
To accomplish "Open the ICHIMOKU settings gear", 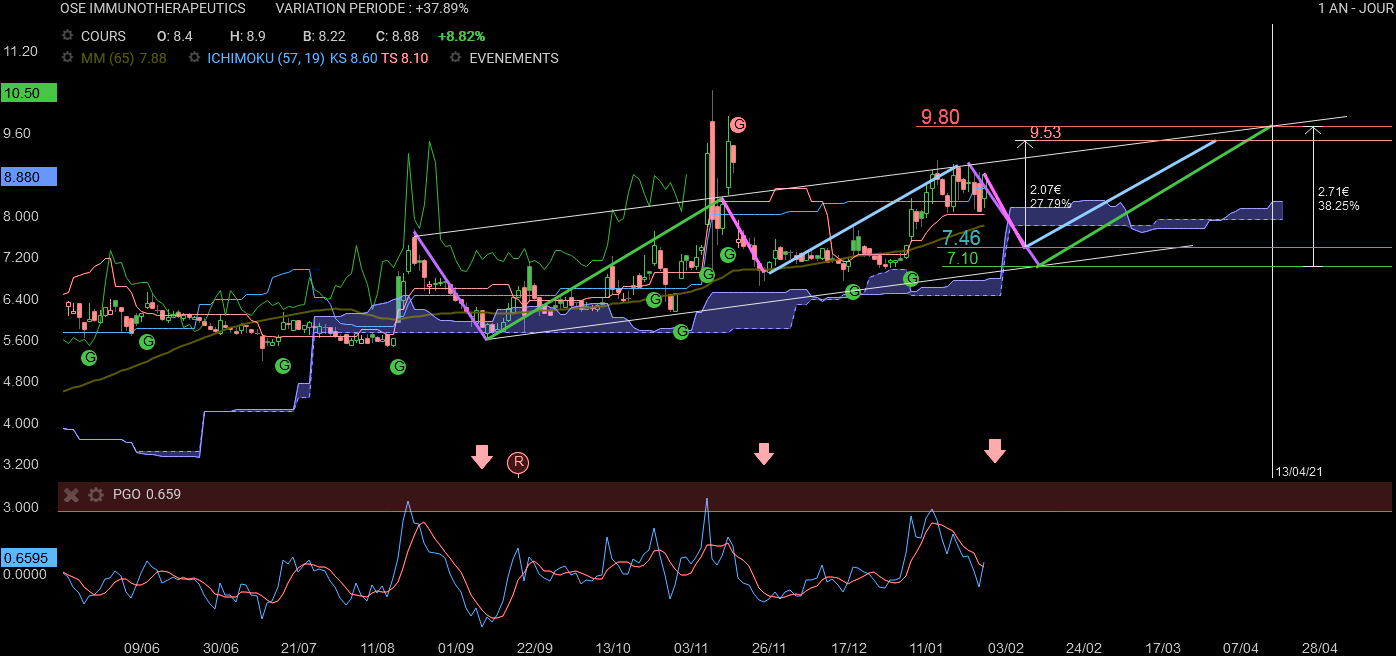I will pyautogui.click(x=193, y=58).
